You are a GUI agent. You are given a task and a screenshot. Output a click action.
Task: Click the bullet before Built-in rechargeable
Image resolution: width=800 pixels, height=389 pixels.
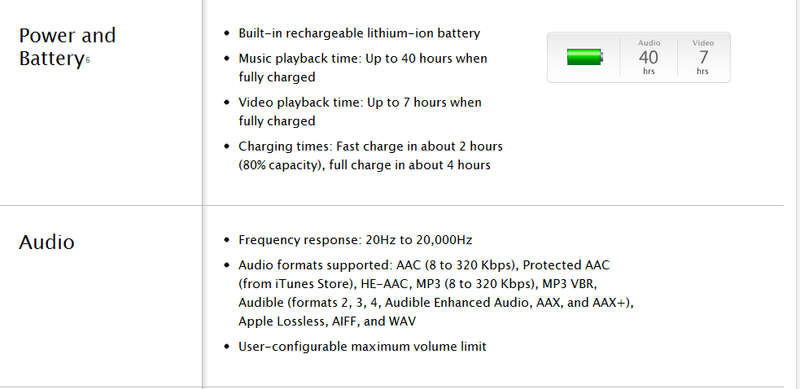click(x=227, y=34)
